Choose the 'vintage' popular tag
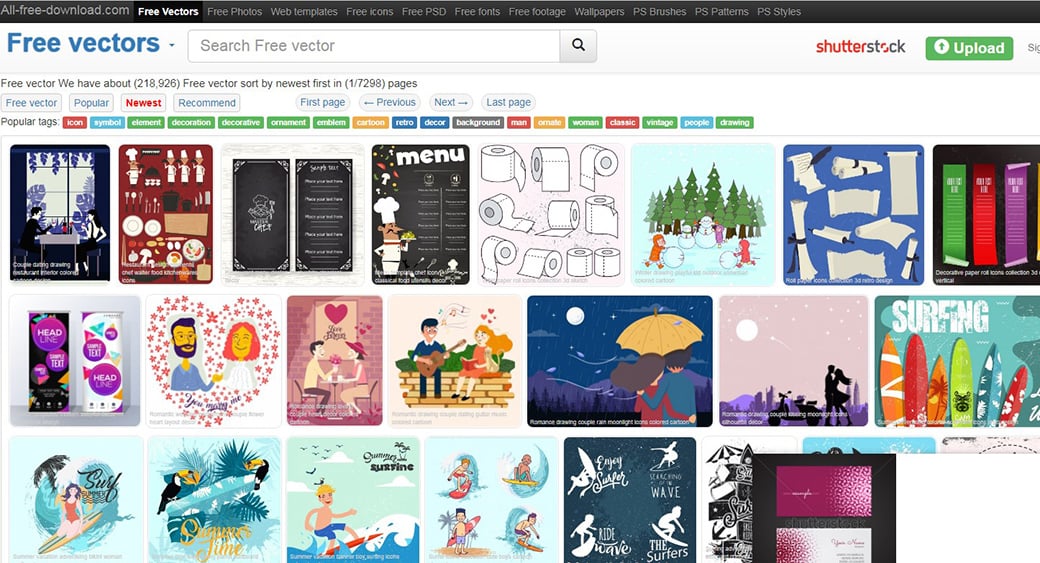Image resolution: width=1040 pixels, height=563 pixels. (x=659, y=122)
